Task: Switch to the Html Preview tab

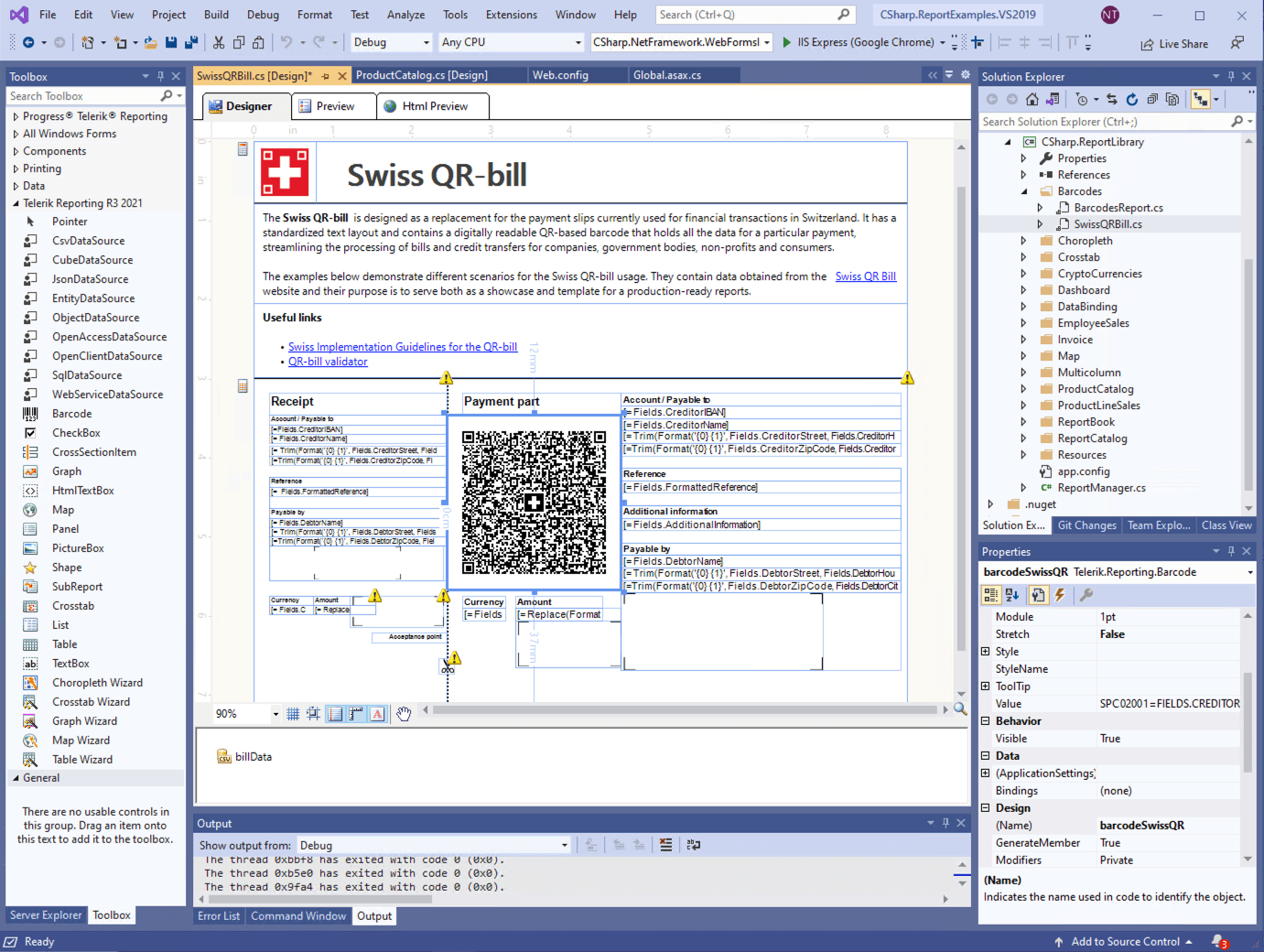Action: [x=434, y=106]
